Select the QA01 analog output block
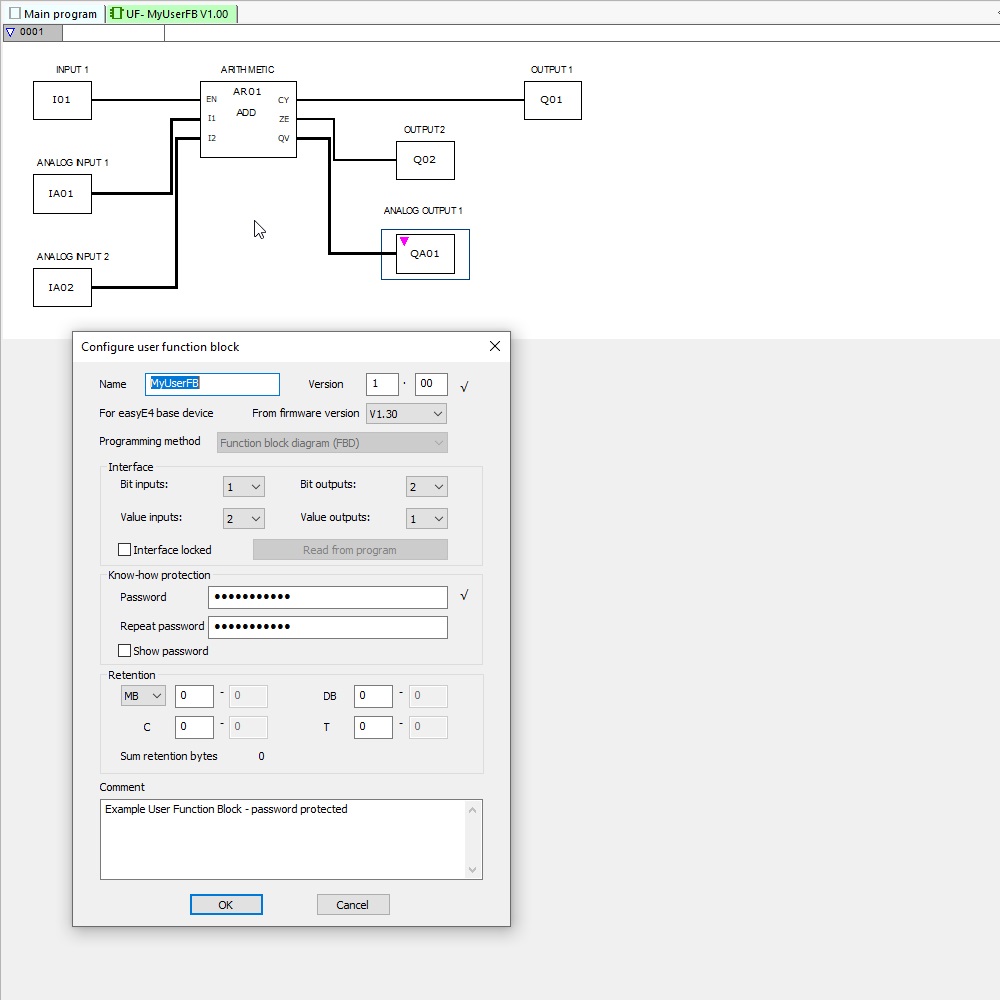Image resolution: width=1000 pixels, height=1000 pixels. (425, 254)
